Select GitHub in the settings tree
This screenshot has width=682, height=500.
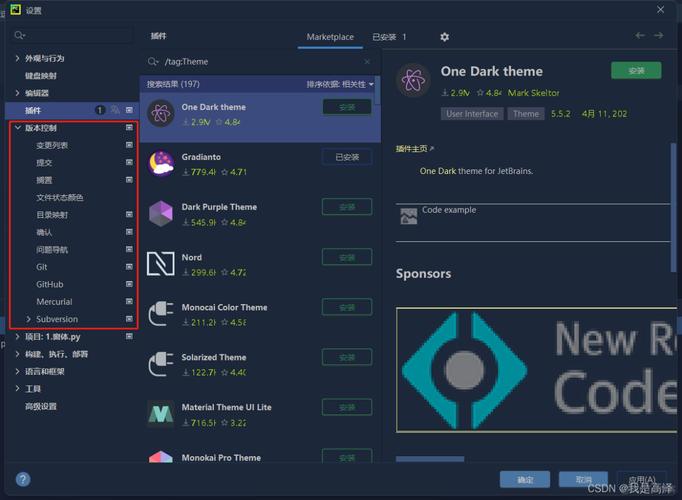click(x=50, y=284)
